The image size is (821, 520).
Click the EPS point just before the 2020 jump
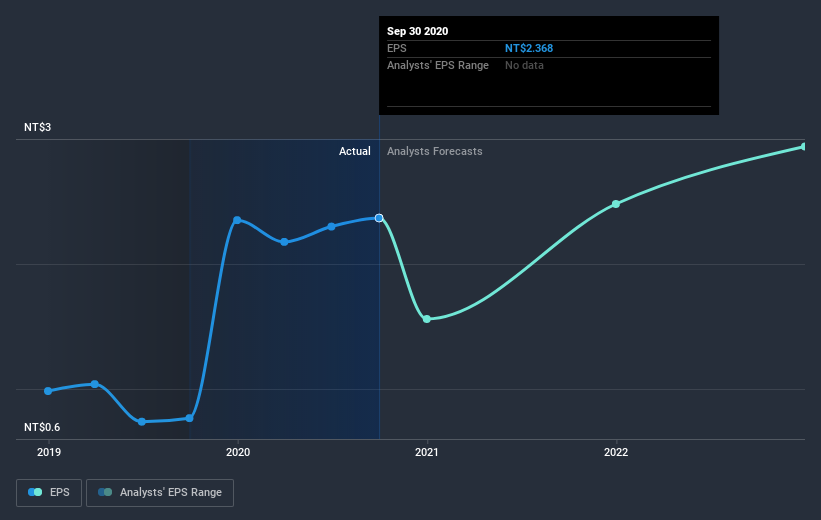pyautogui.click(x=190, y=418)
